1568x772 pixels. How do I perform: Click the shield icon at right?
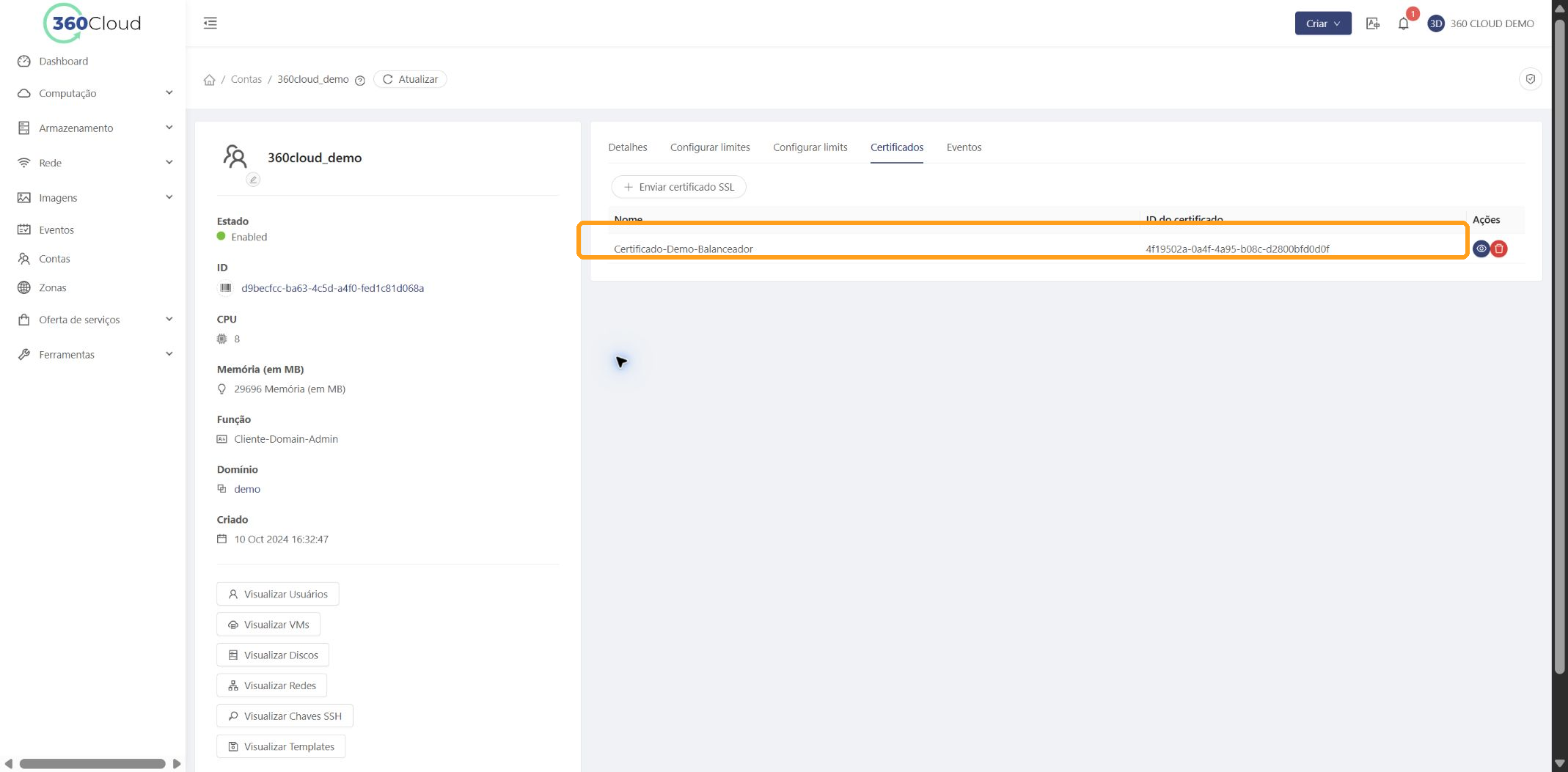[x=1530, y=79]
